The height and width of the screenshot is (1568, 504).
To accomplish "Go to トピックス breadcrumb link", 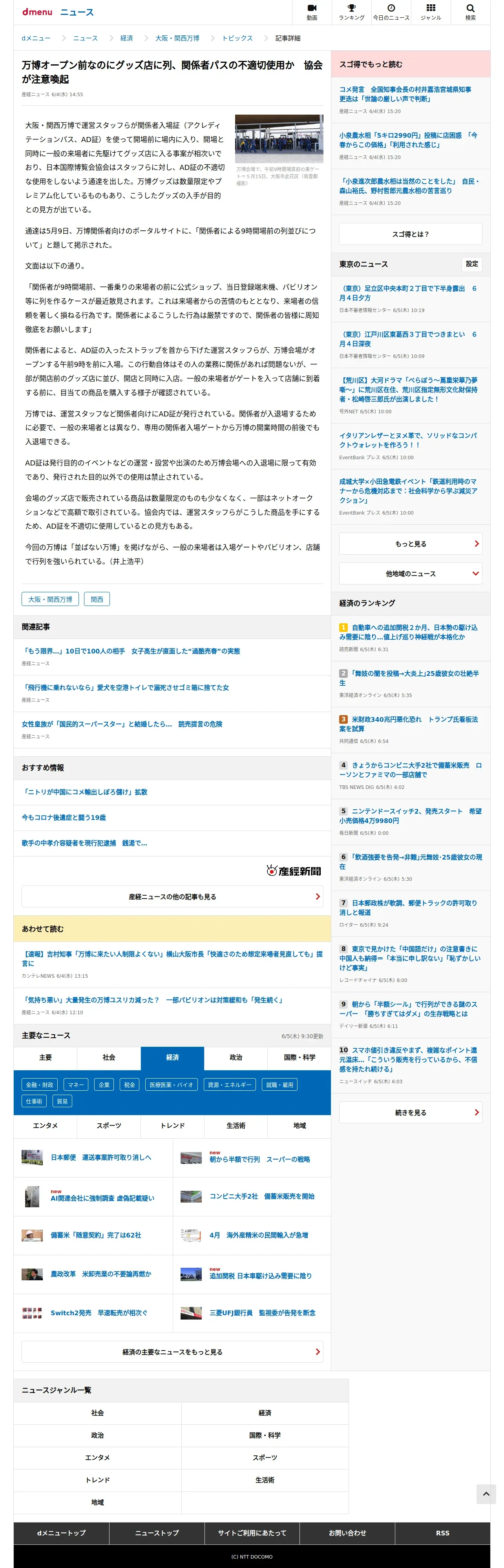I will [x=237, y=38].
